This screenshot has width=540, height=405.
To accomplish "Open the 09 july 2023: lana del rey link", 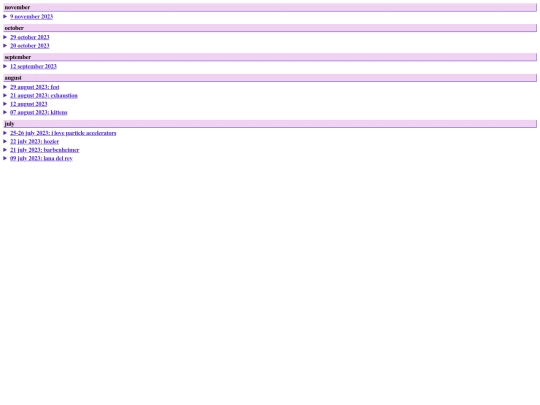I will point(41,158).
